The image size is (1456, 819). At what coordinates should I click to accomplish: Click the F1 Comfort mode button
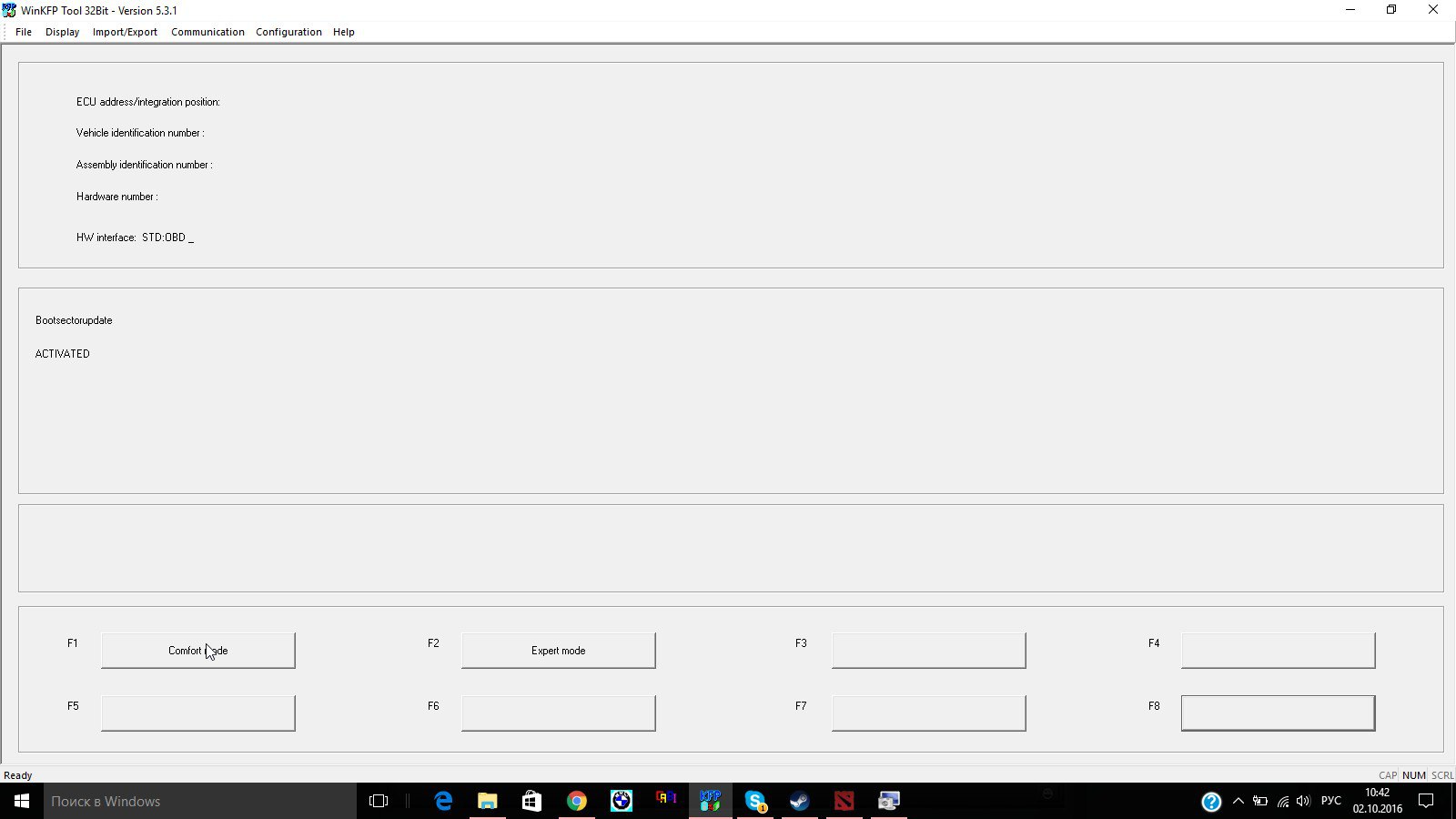[198, 651]
